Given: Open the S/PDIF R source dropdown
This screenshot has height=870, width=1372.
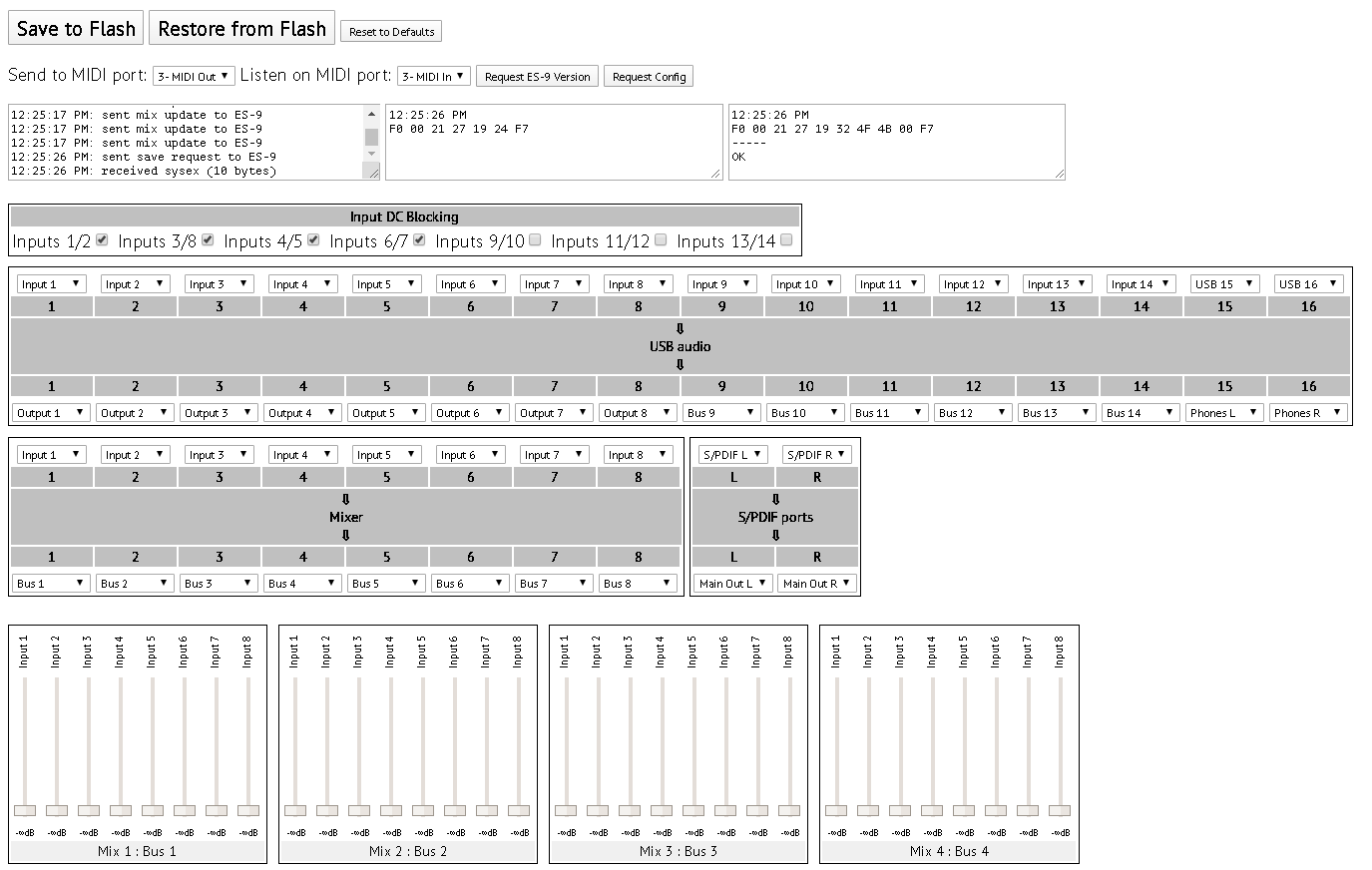Looking at the screenshot, I should 817,455.
